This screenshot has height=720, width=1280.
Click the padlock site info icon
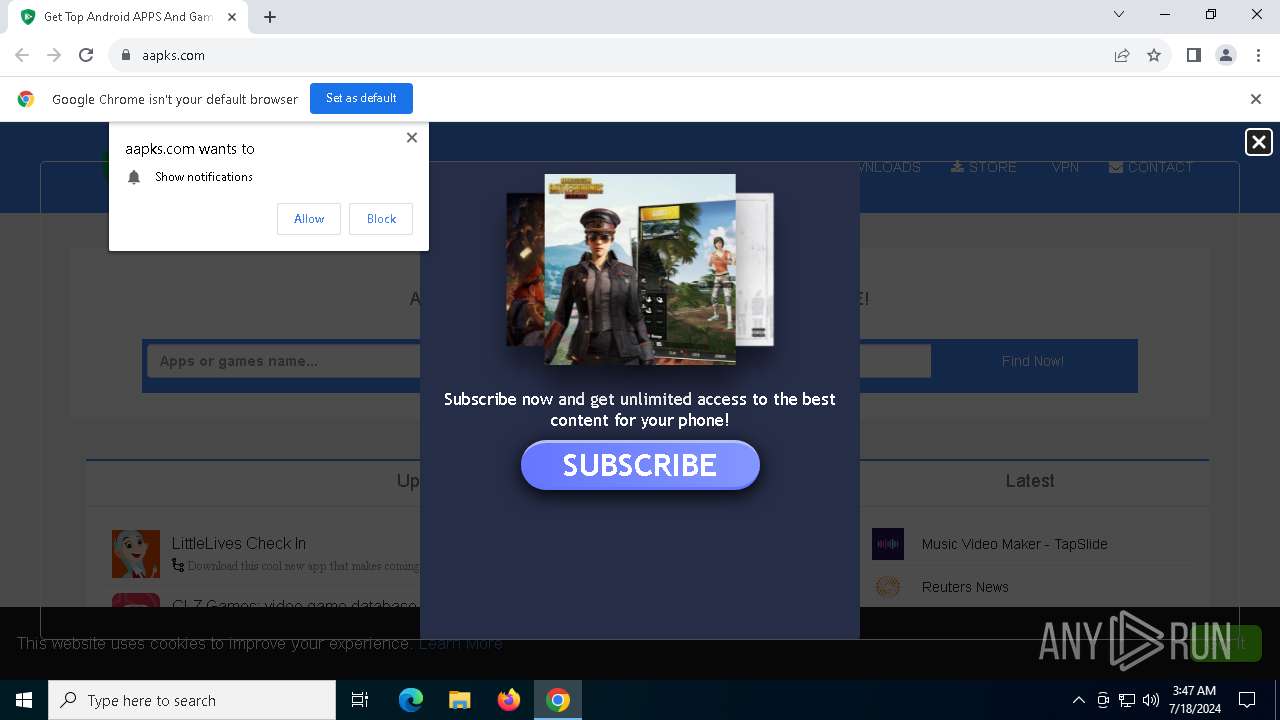(x=126, y=55)
